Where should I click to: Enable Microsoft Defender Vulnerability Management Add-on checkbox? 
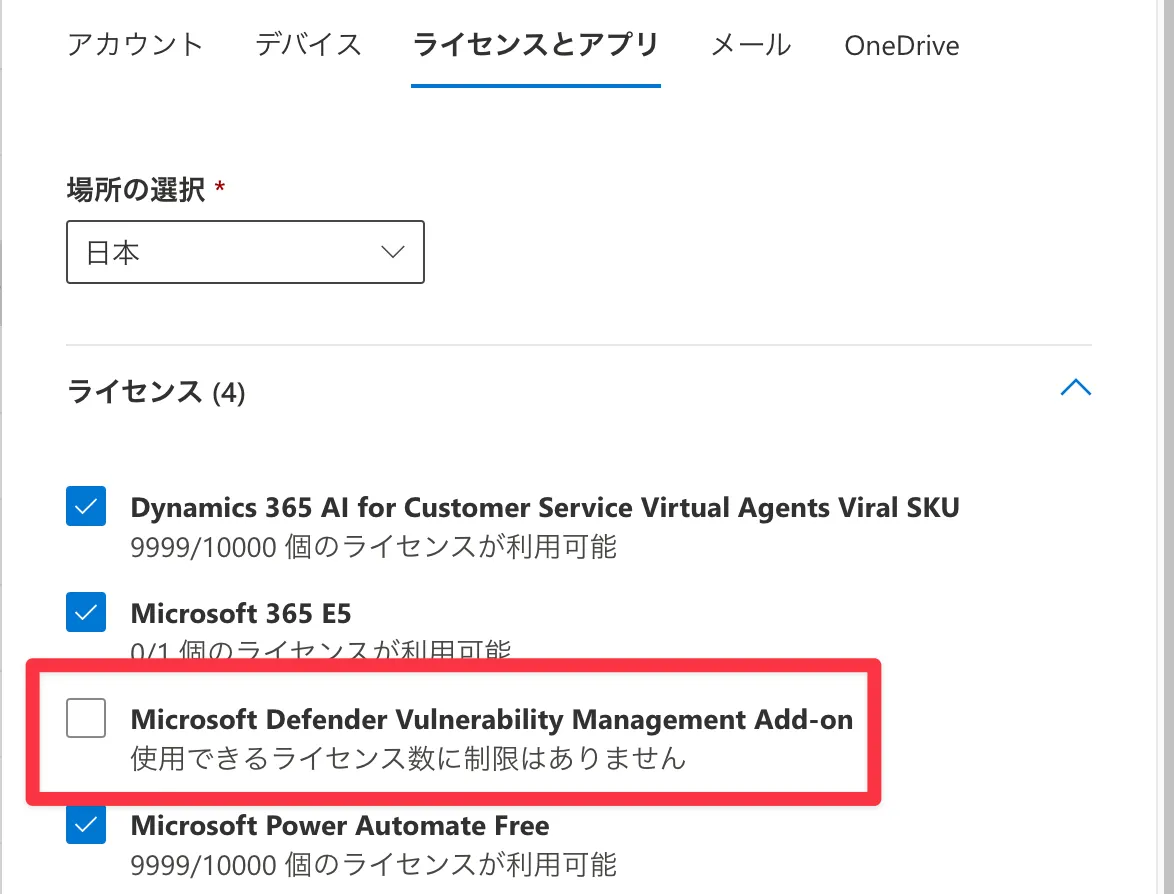[x=86, y=718]
